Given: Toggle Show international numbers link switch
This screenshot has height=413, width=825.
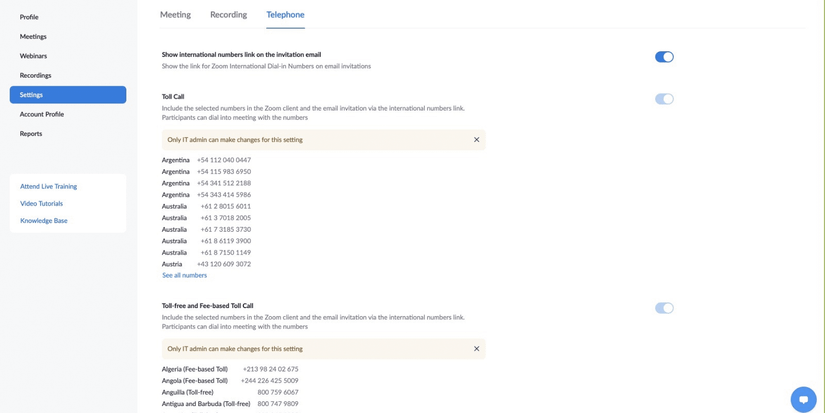Looking at the screenshot, I should click(x=664, y=57).
